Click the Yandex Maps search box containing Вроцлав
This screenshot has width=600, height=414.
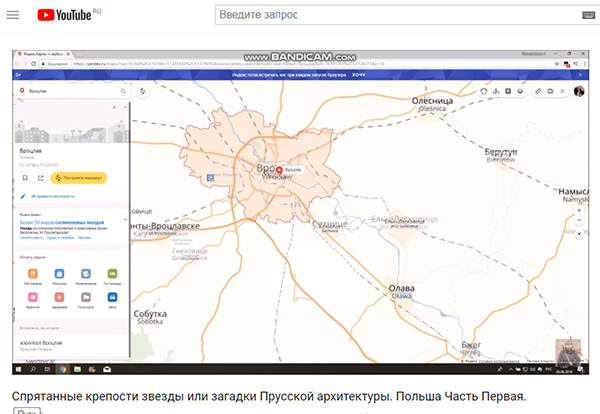tap(71, 91)
